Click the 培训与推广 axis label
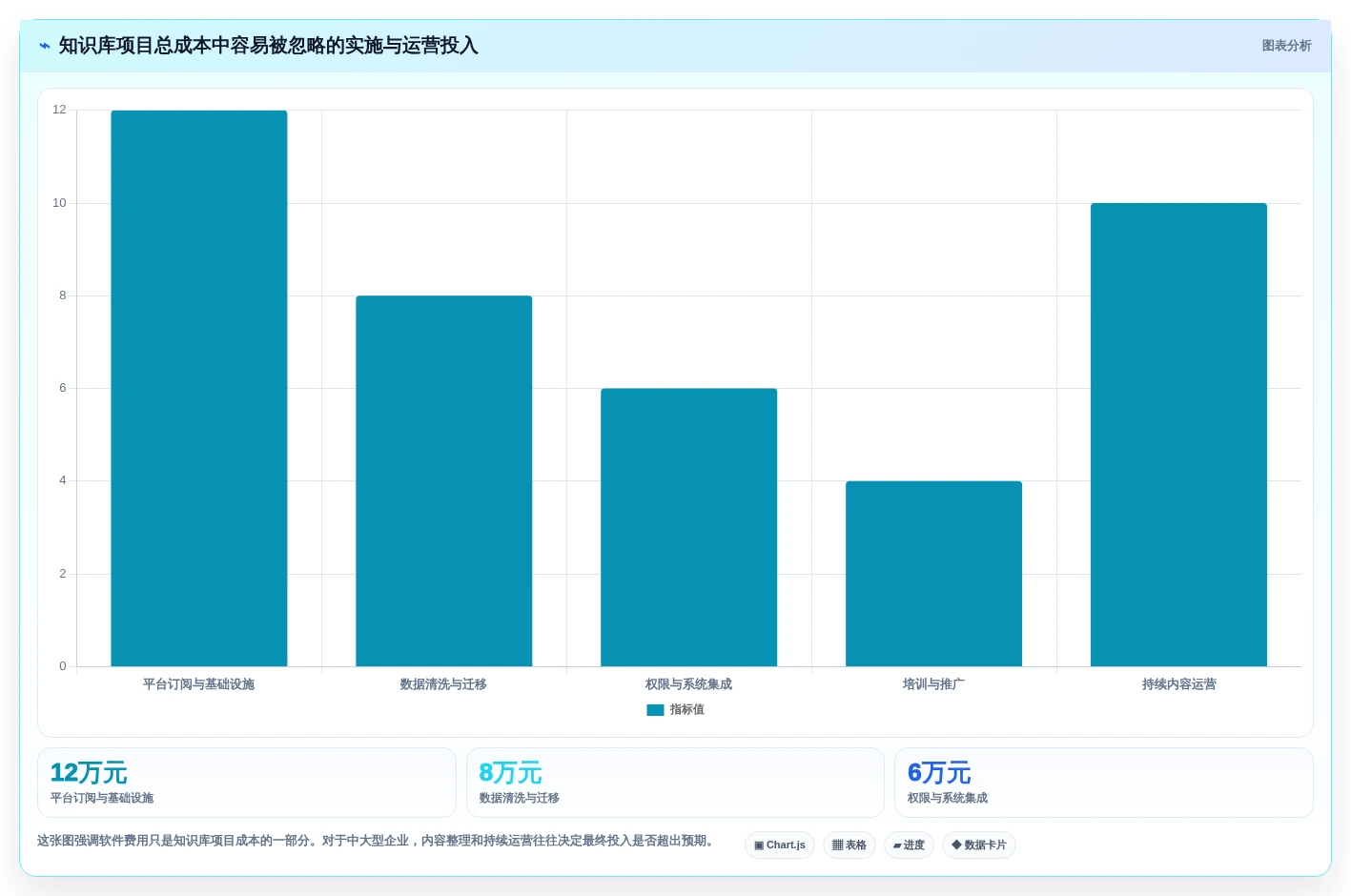Viewport: 1351px width, 896px height. click(x=934, y=684)
